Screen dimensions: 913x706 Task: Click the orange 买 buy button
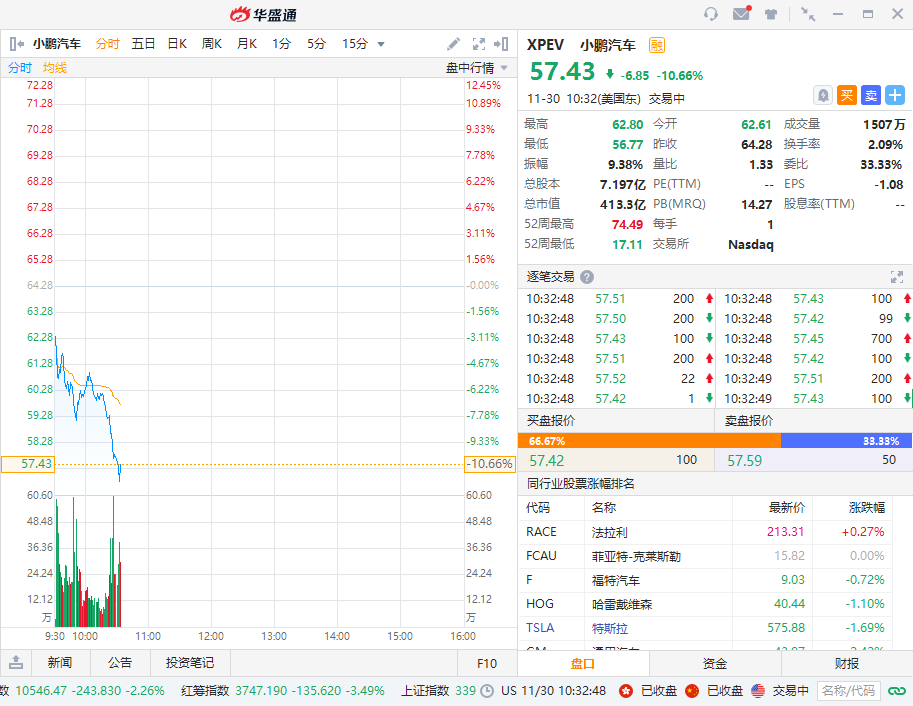tap(847, 95)
